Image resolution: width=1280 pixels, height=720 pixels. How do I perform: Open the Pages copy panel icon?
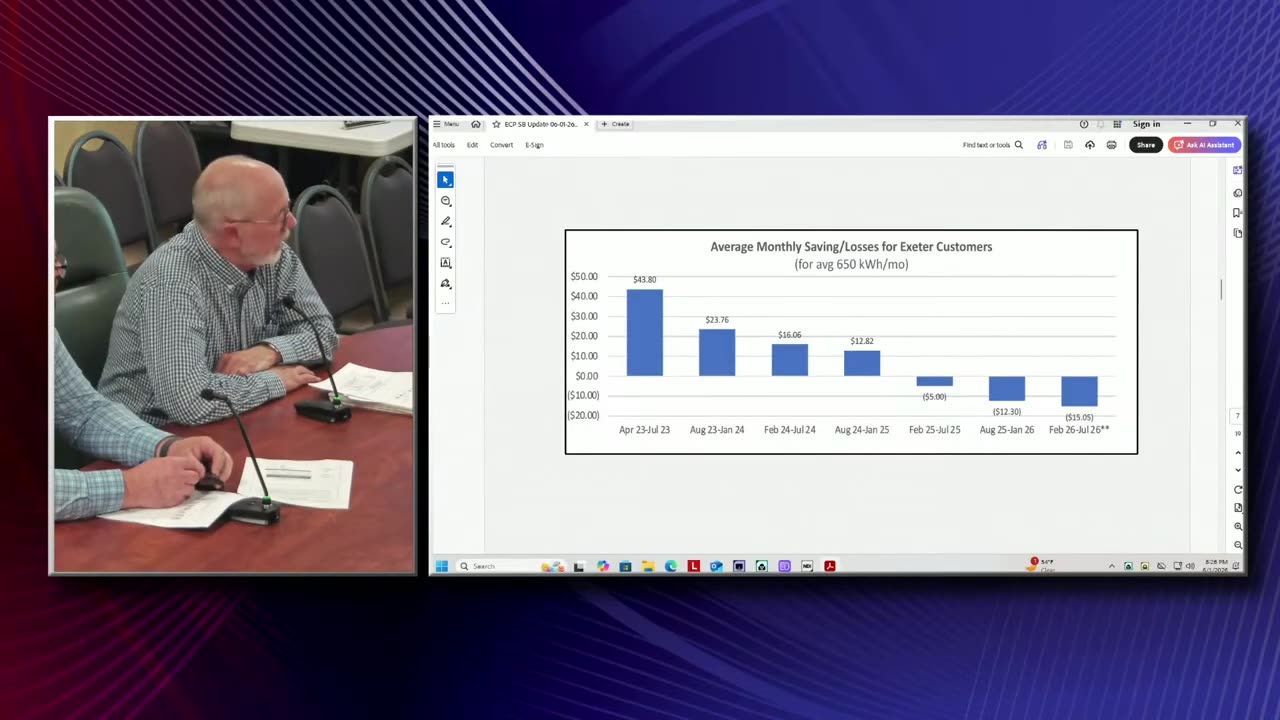pos(1238,233)
